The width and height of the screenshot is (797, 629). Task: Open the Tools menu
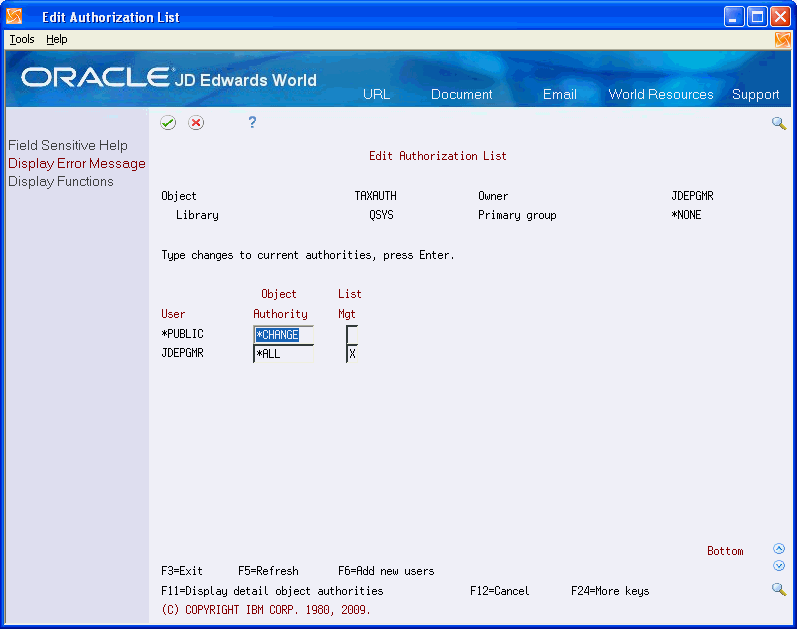click(22, 39)
